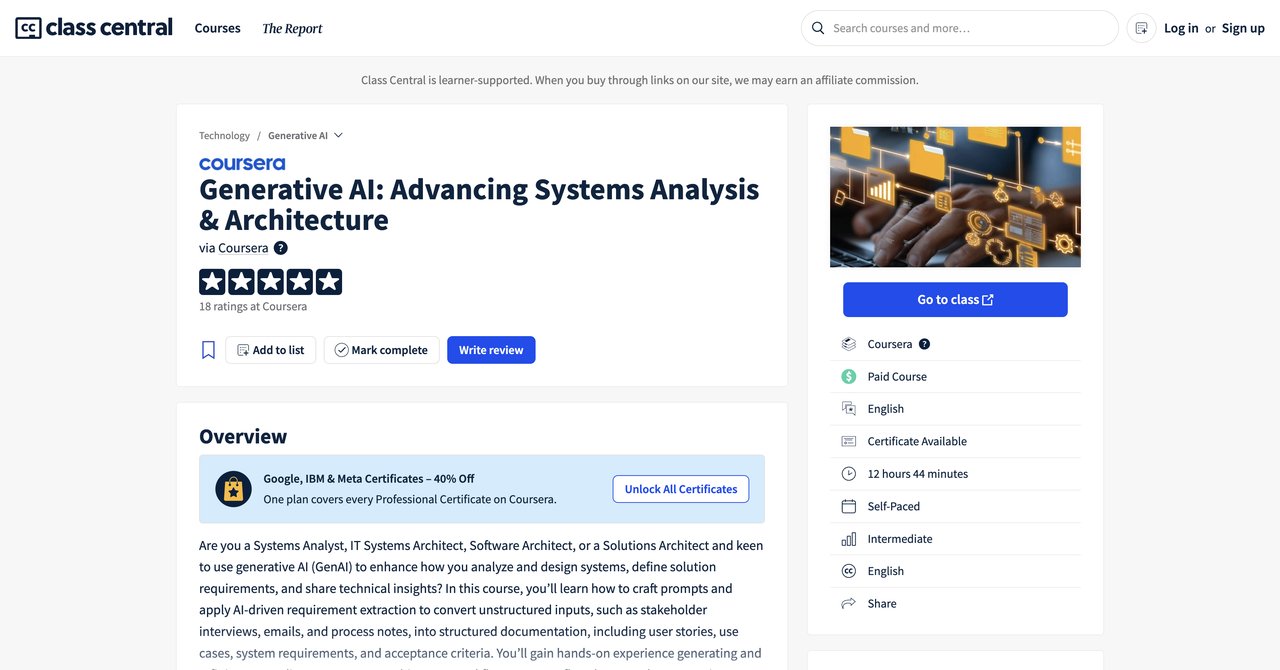
Task: Click 'Paid Course' text
Action: pyautogui.click(x=897, y=377)
